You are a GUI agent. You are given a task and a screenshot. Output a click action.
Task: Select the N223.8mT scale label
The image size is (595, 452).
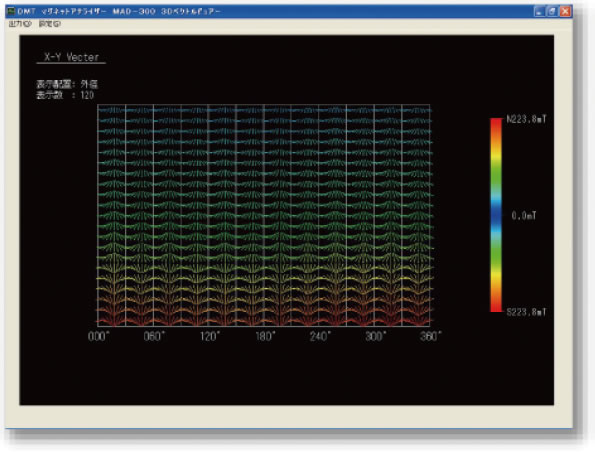[526, 119]
